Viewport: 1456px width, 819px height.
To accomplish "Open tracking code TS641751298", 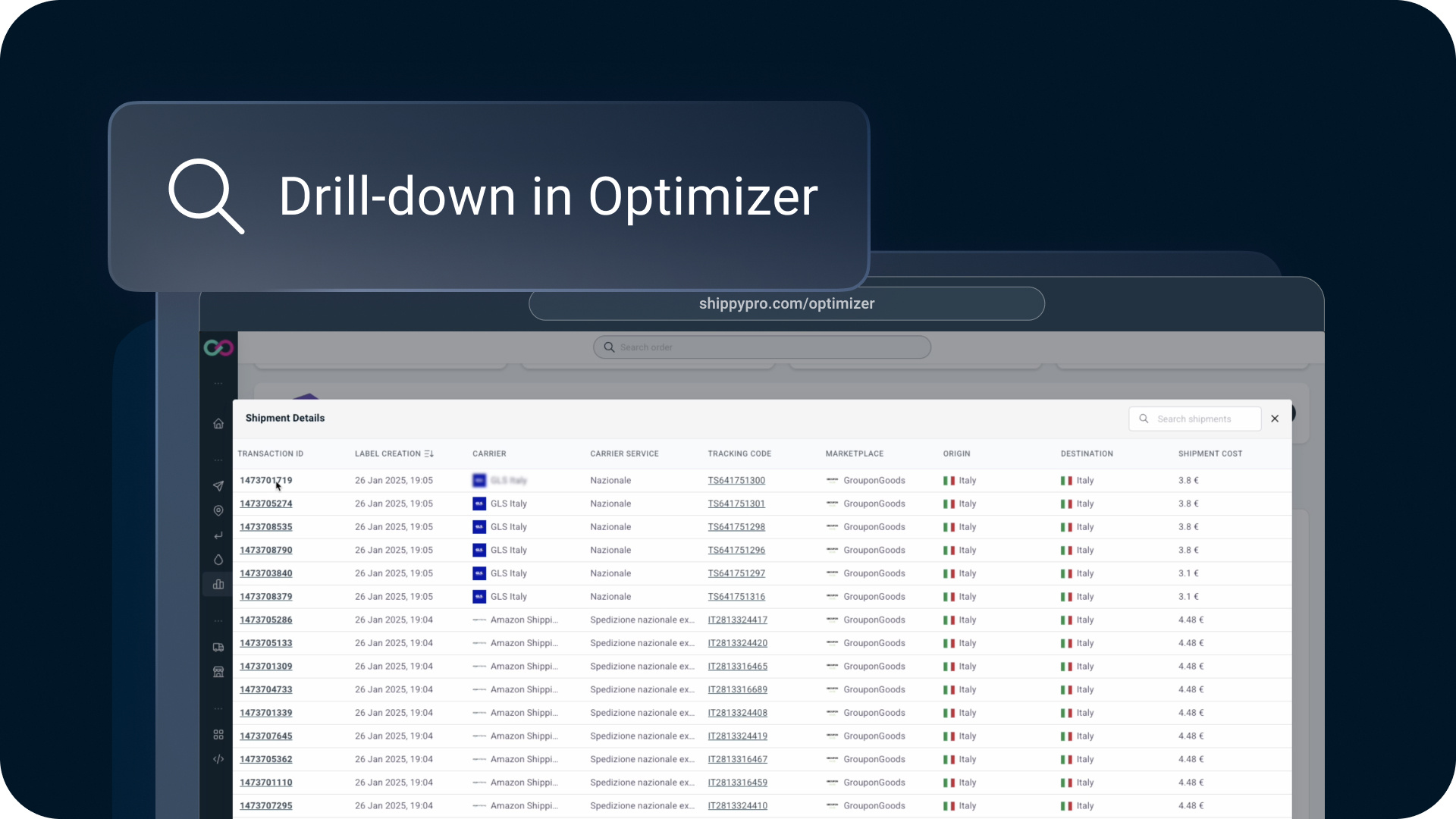I will [x=736, y=527].
